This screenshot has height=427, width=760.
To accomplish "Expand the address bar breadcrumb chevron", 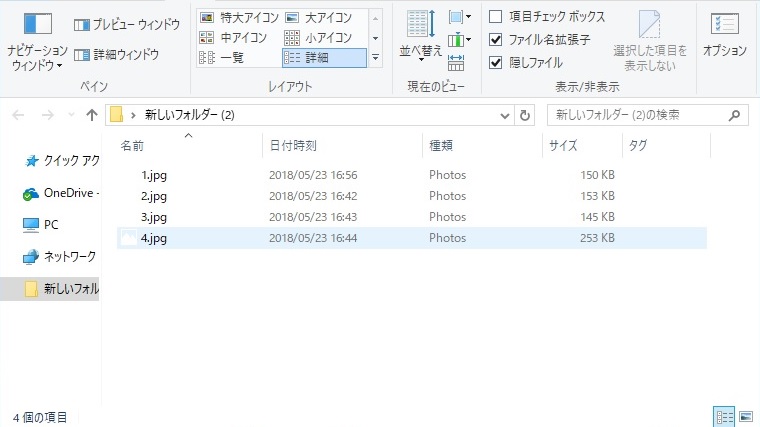I will pos(133,115).
